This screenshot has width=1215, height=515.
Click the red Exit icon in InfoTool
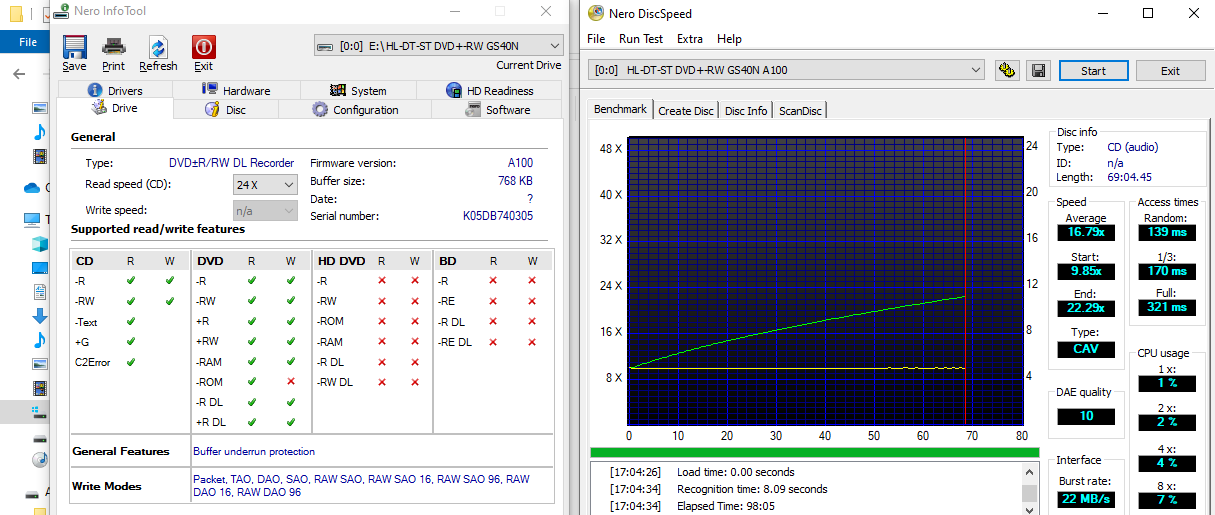[x=203, y=53]
